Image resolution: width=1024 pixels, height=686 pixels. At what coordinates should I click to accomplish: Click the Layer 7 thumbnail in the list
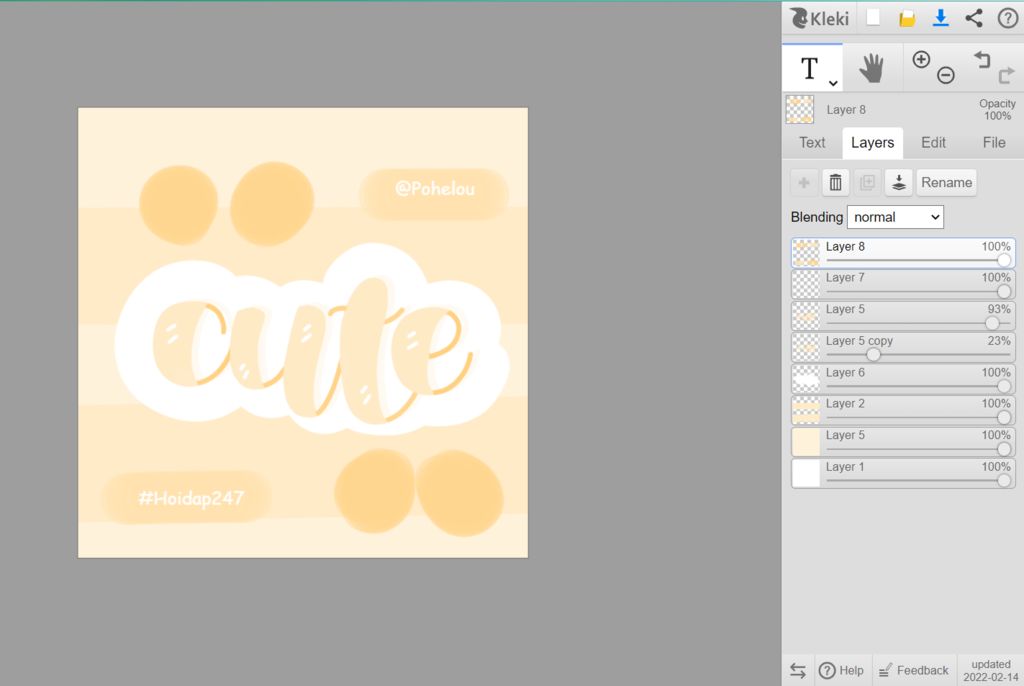pos(806,284)
